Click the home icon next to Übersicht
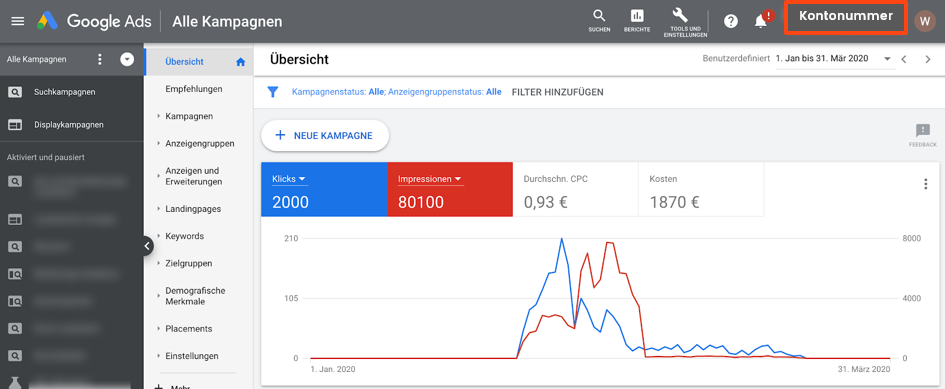Viewport: 945px width, 389px height. pos(240,62)
